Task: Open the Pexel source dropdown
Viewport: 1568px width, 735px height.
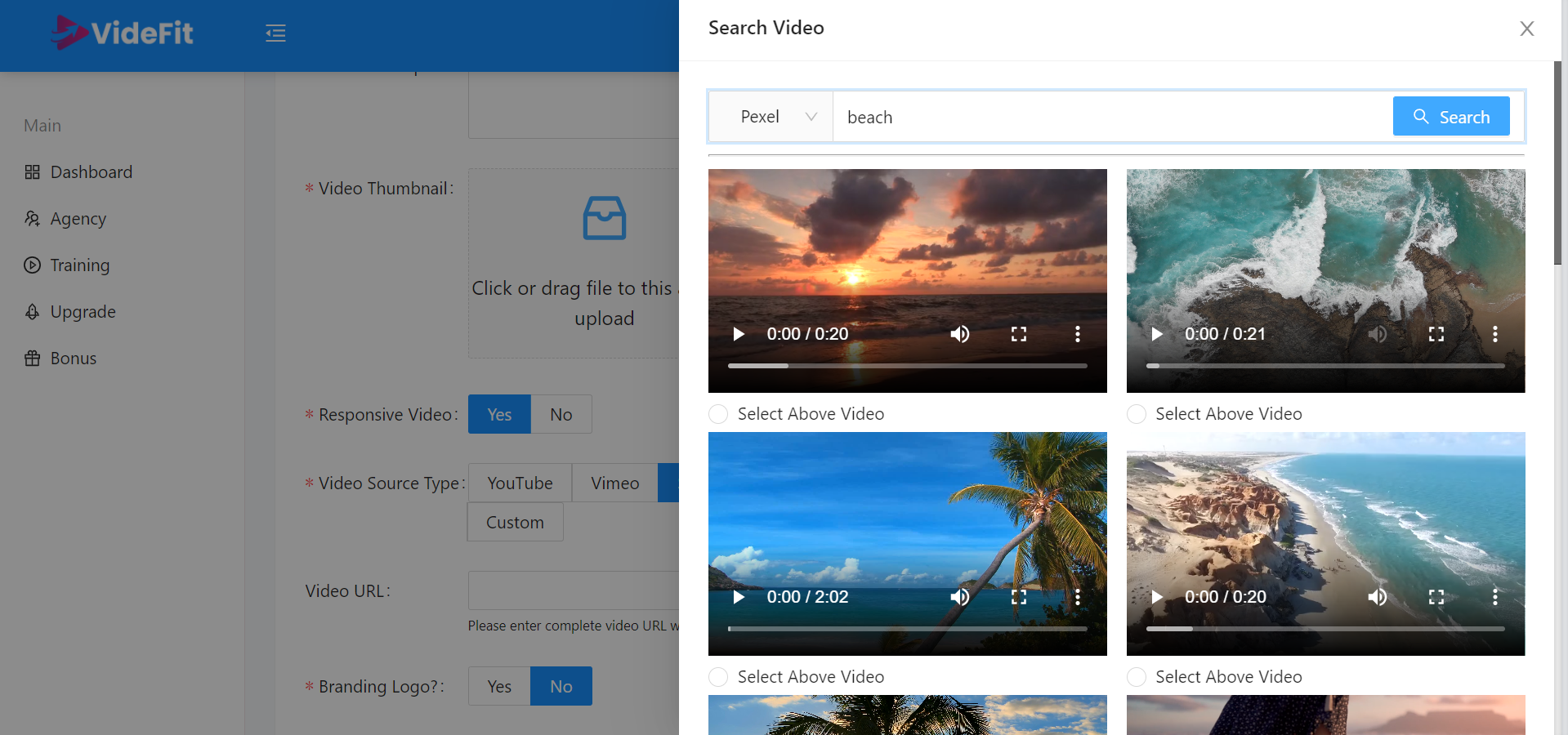Action: pos(771,117)
